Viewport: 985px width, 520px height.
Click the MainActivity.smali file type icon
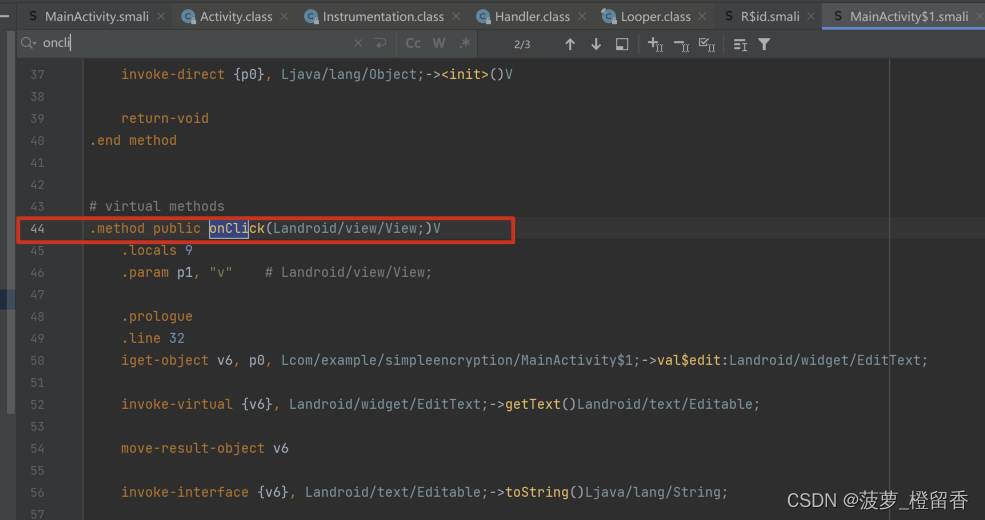tap(33, 16)
